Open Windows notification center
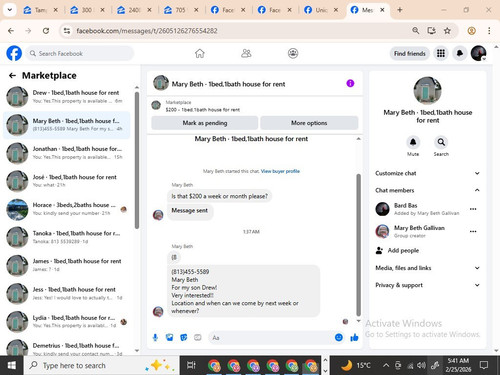500x375 pixels. [x=484, y=365]
